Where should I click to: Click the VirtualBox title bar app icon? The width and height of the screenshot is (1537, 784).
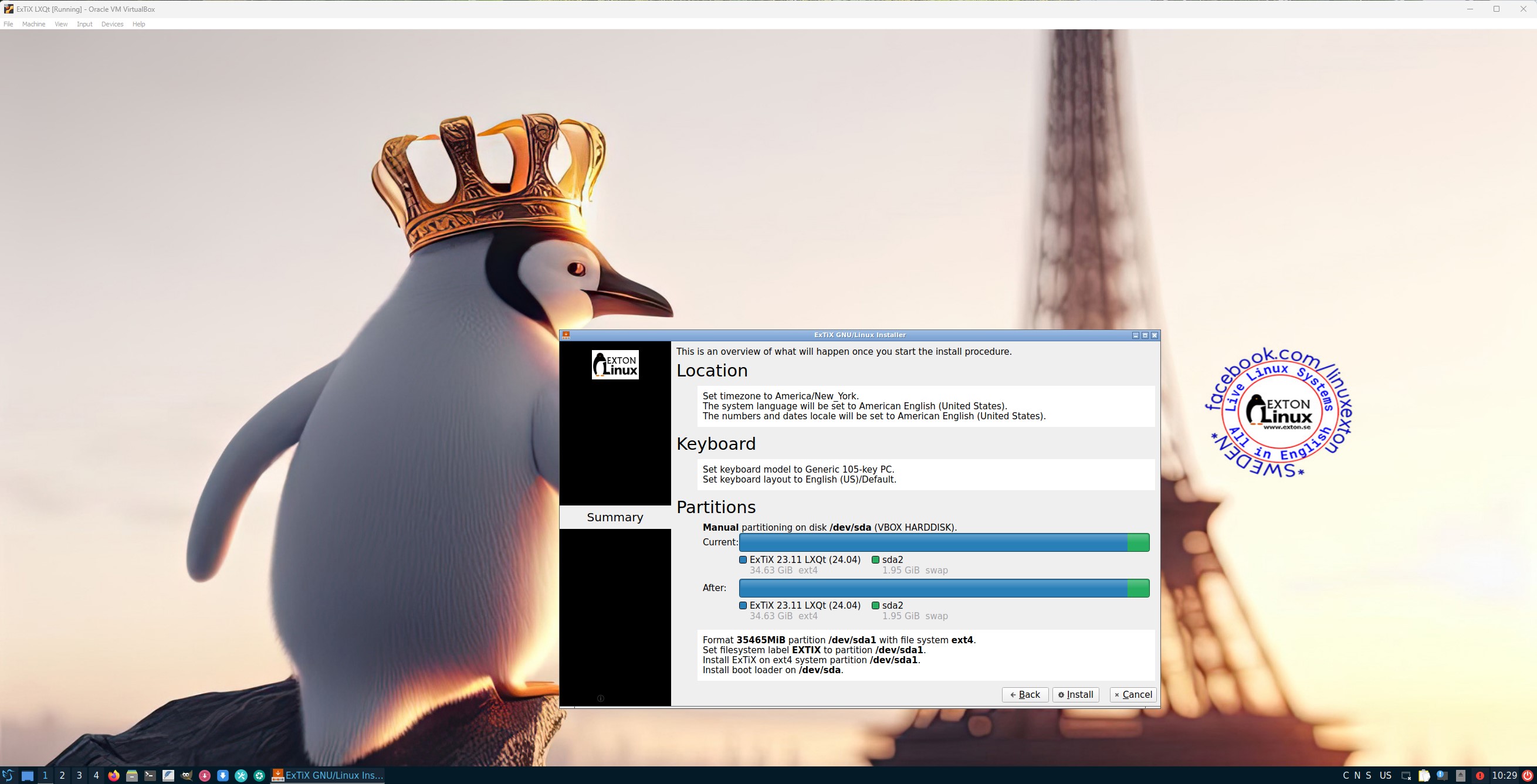pos(8,9)
